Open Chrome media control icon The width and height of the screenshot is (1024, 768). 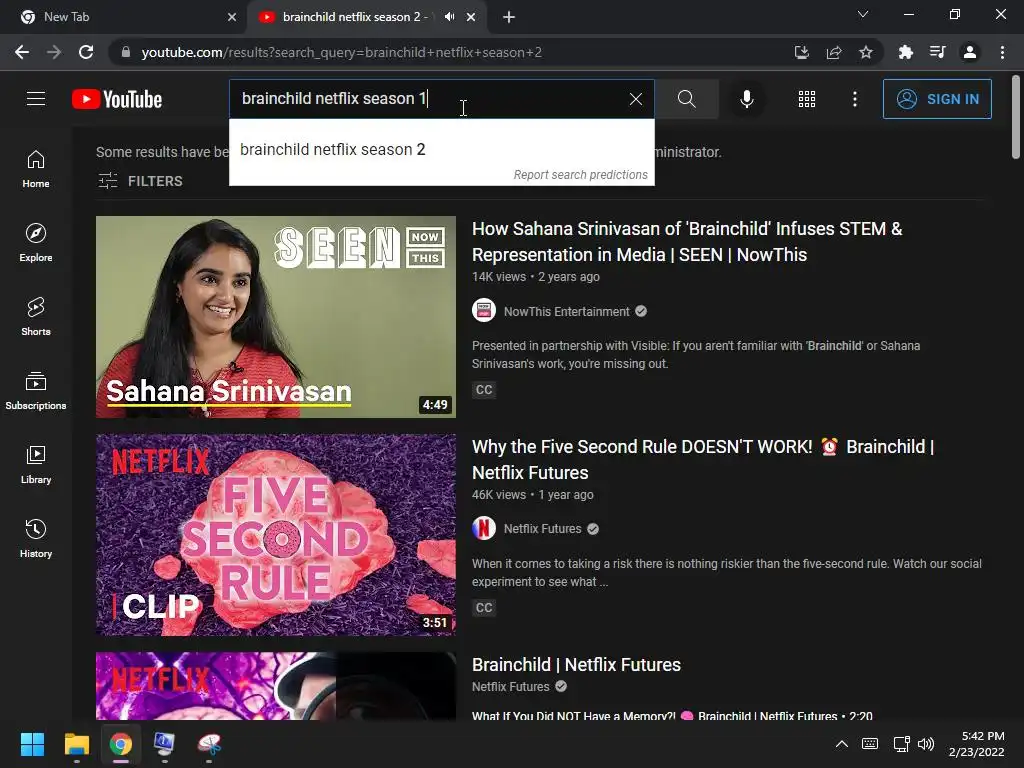tap(938, 52)
